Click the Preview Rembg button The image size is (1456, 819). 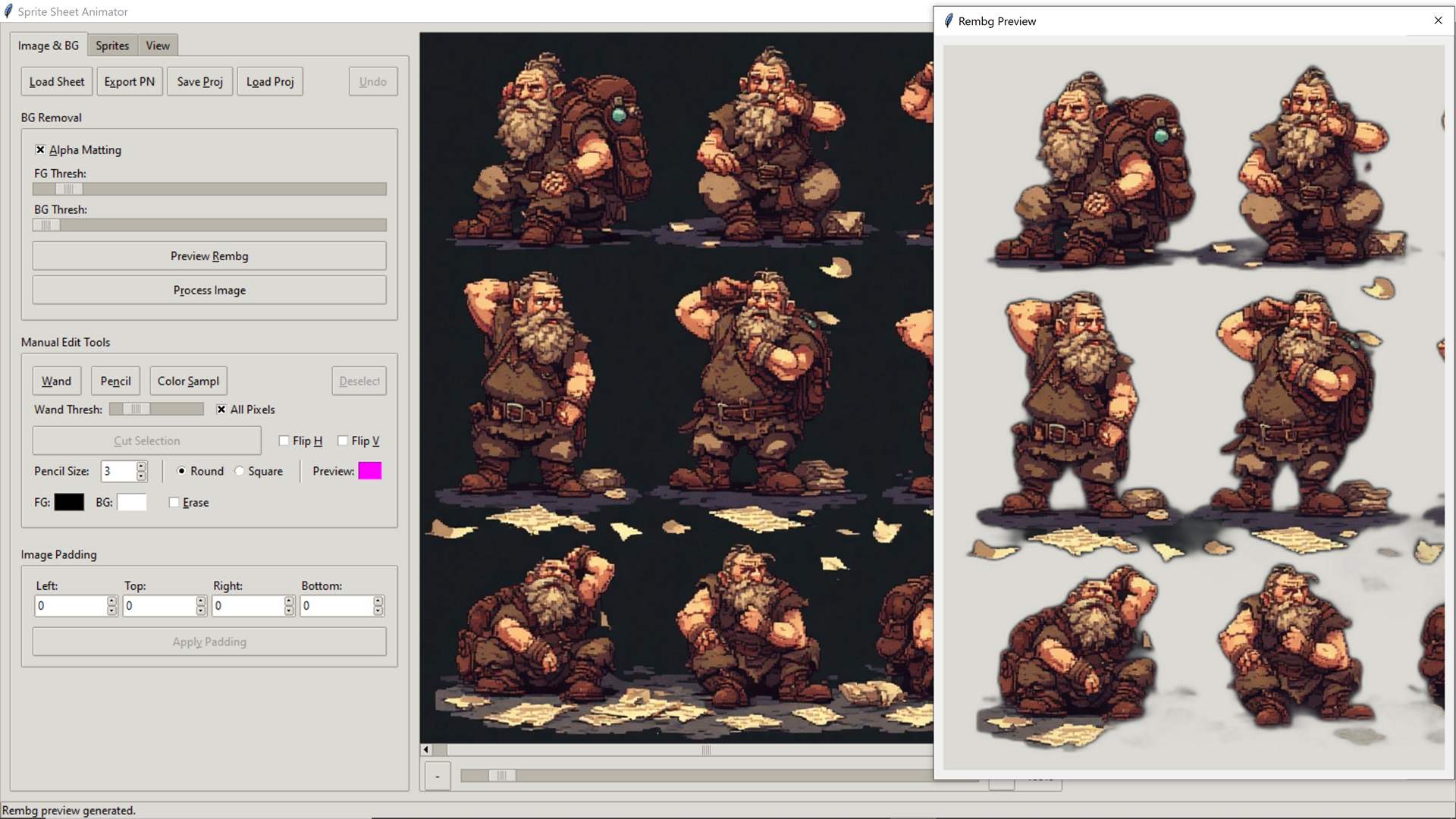point(209,256)
